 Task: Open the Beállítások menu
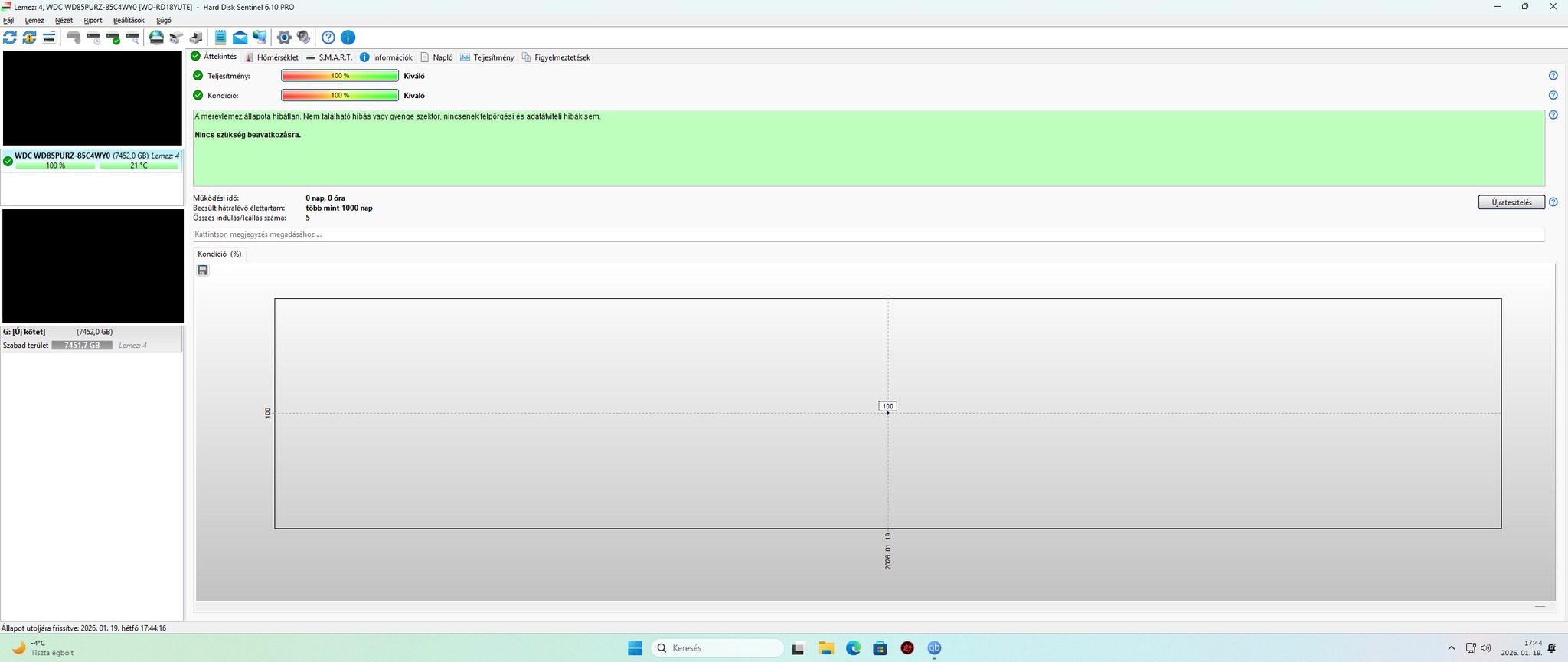[x=129, y=21]
